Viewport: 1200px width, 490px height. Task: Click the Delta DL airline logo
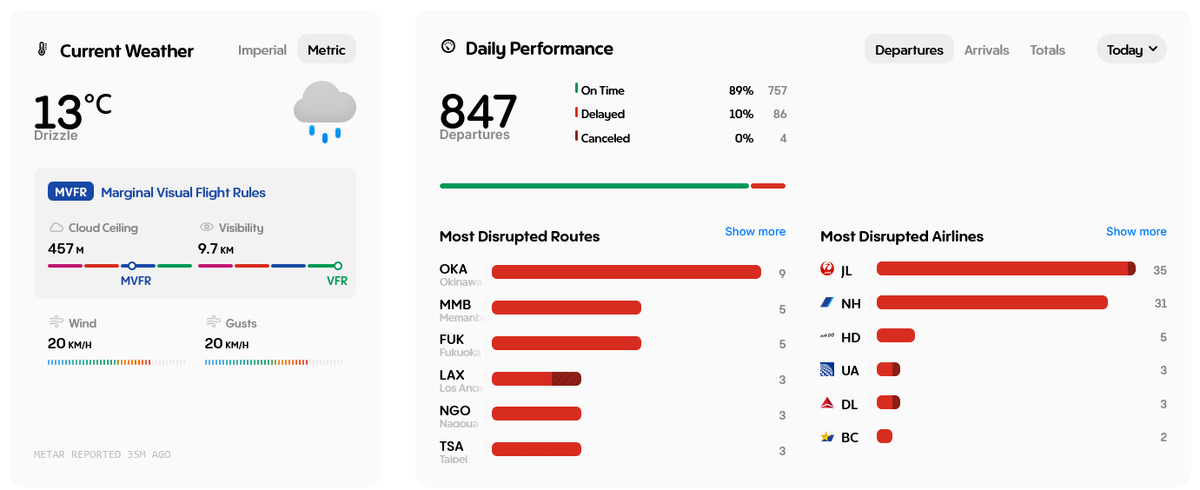(827, 404)
